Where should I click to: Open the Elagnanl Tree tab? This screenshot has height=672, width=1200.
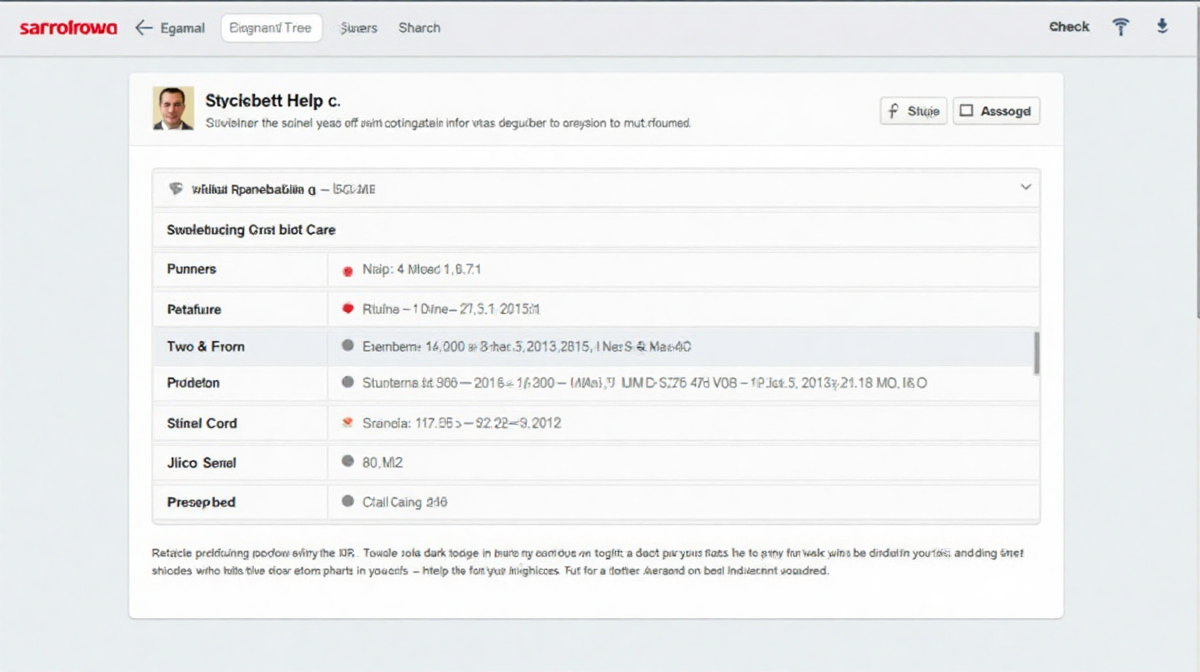pyautogui.click(x=271, y=28)
